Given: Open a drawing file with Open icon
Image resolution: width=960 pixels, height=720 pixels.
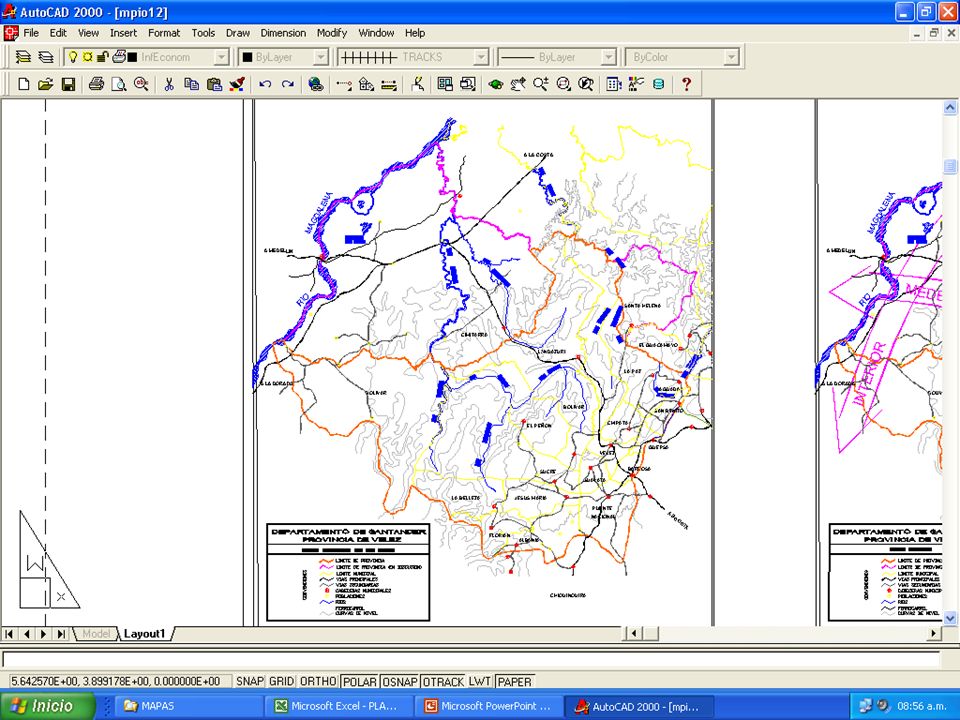Looking at the screenshot, I should click(x=45, y=84).
